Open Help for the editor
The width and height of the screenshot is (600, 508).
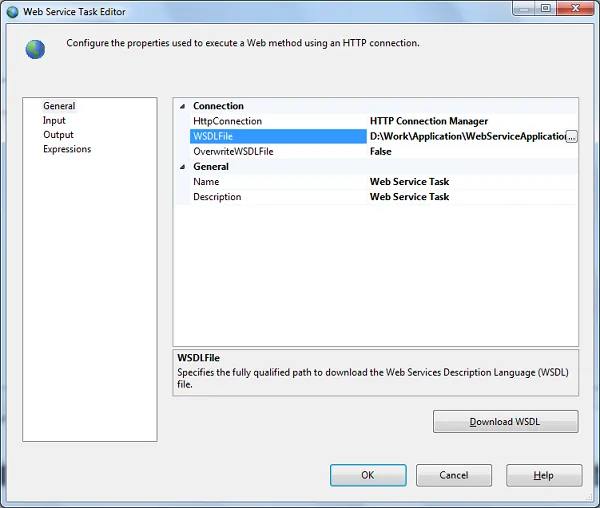(544, 475)
